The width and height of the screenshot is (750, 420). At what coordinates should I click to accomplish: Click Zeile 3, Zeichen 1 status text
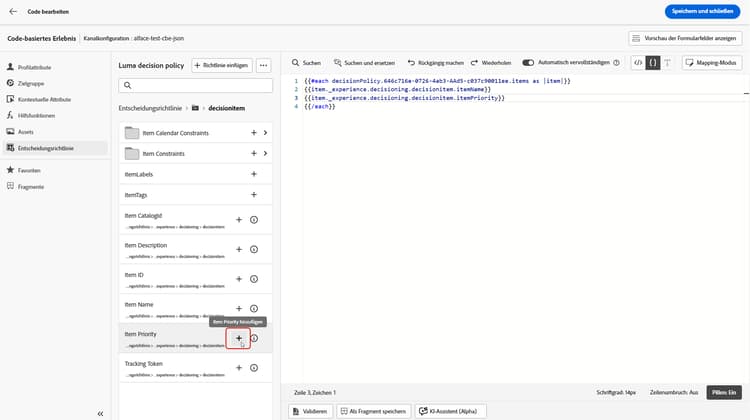point(315,393)
